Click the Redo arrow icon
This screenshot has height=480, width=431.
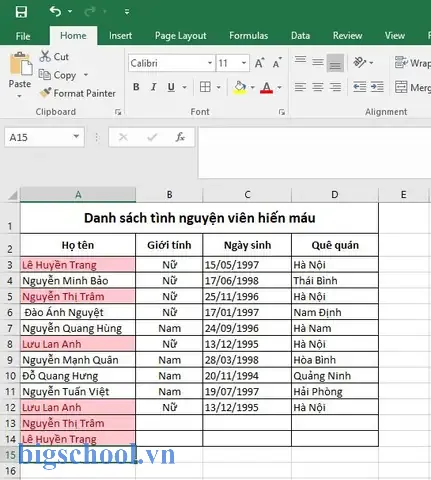[90, 12]
